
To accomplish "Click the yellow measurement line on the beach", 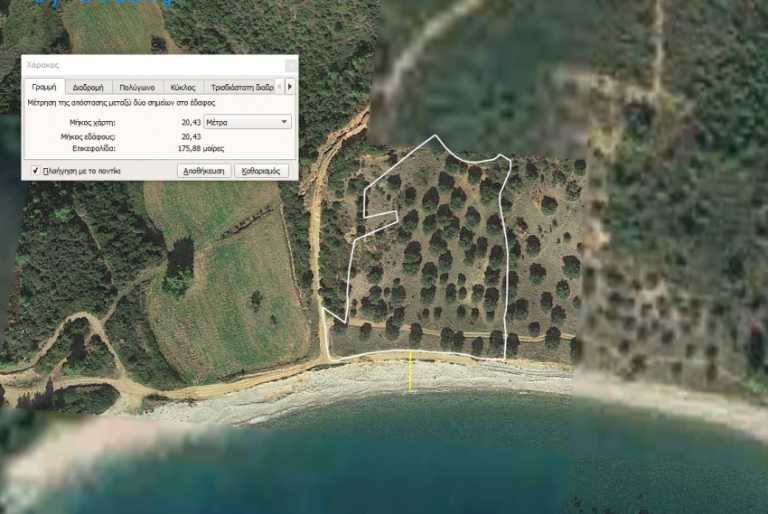I will (410, 372).
